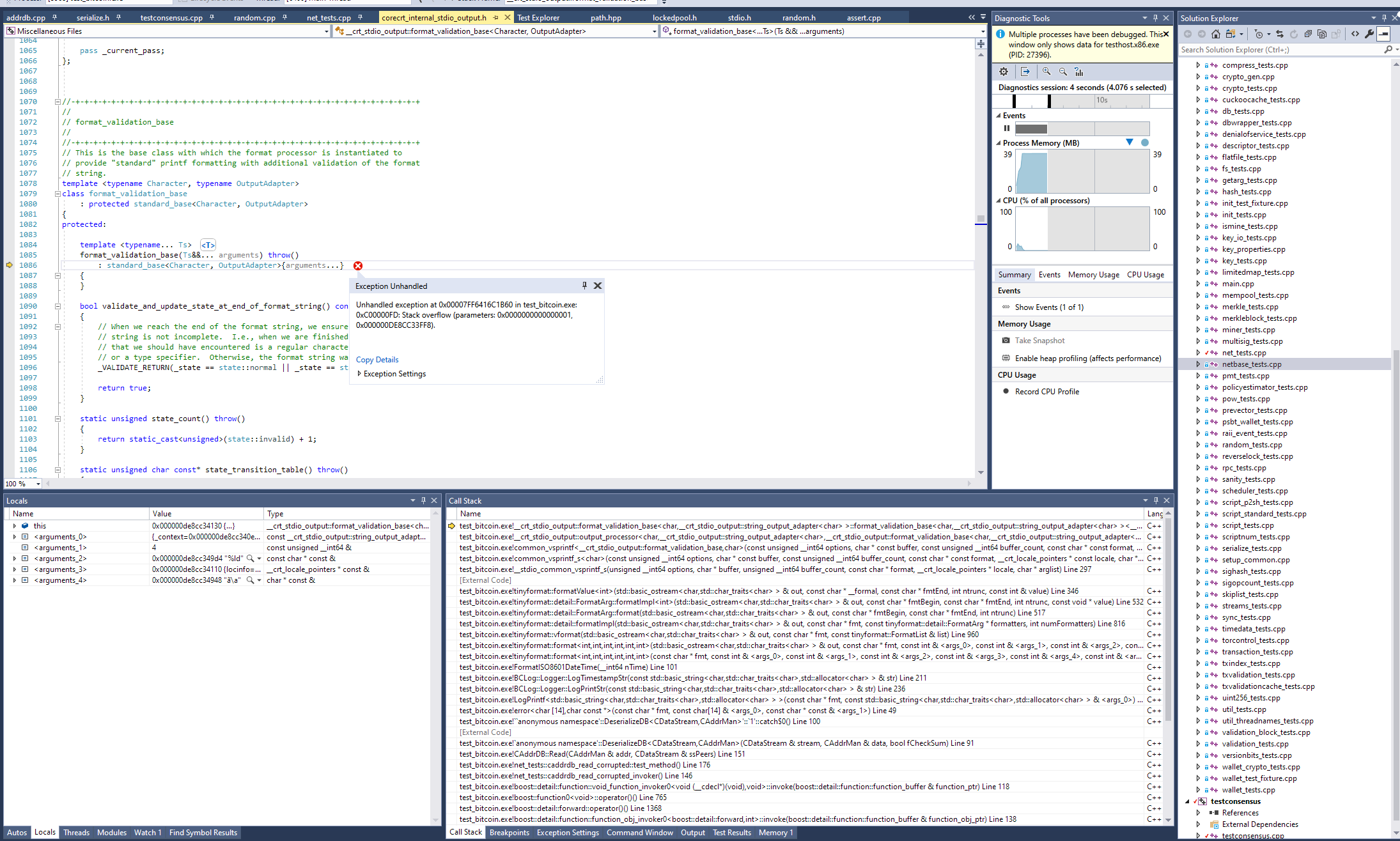Click the Copy Details link
The width and height of the screenshot is (1400, 841).
coord(377,360)
